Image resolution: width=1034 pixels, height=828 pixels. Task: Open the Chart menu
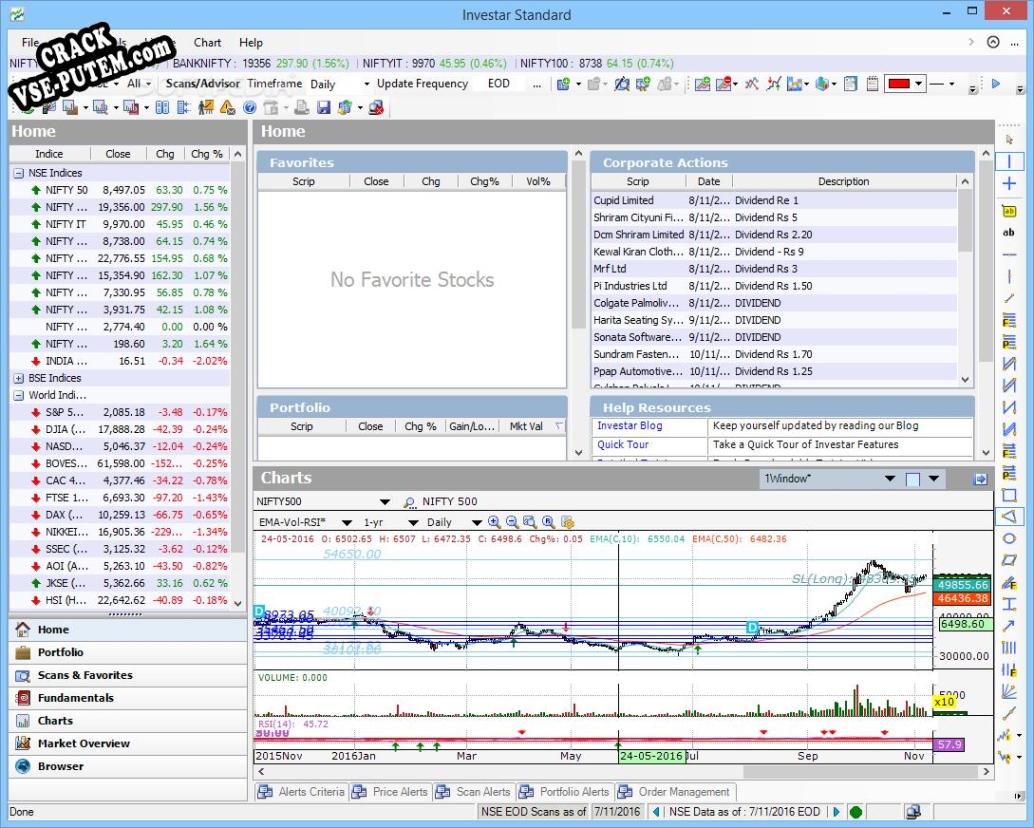pos(207,42)
